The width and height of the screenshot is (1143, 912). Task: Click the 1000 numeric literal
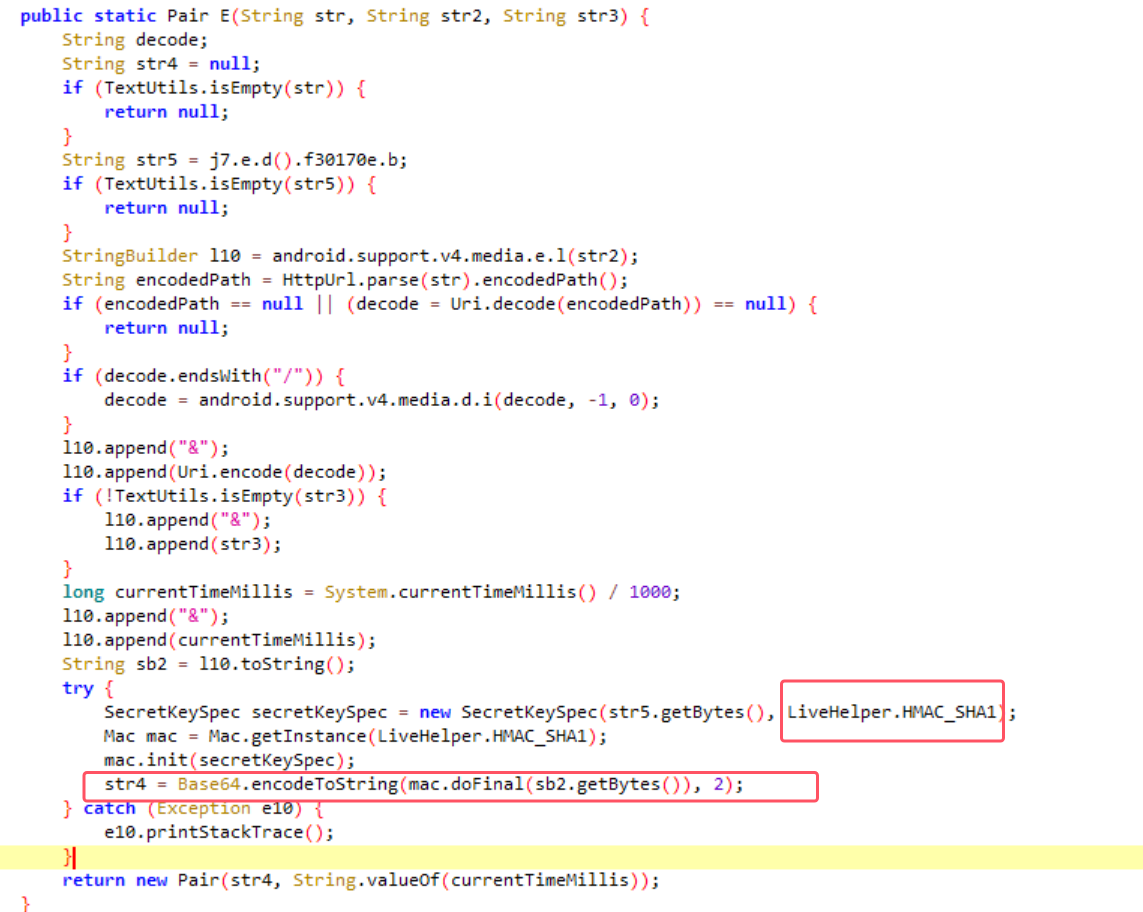coord(654,592)
